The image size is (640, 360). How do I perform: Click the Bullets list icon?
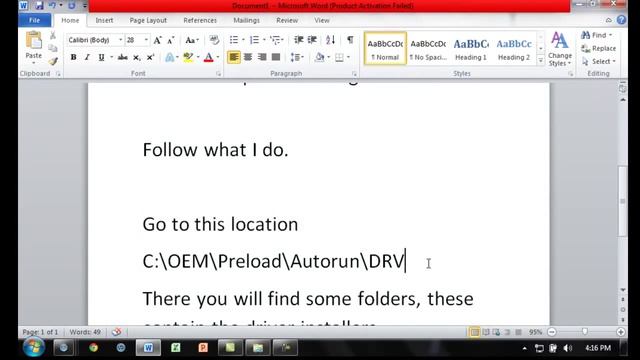pos(234,40)
